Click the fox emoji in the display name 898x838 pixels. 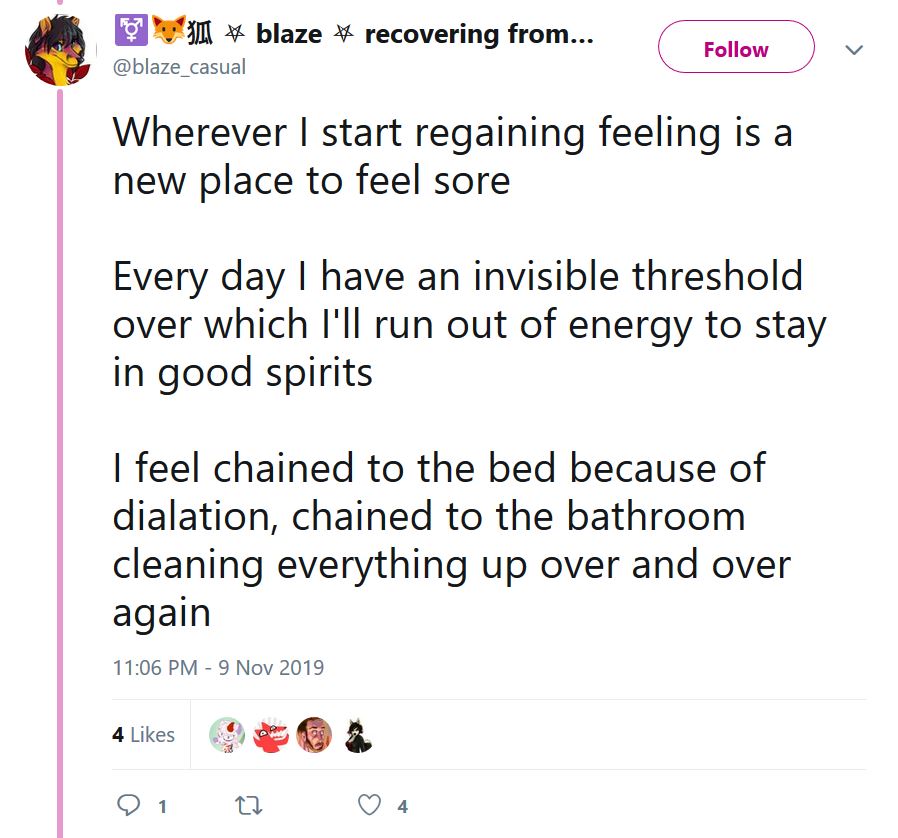[168, 33]
